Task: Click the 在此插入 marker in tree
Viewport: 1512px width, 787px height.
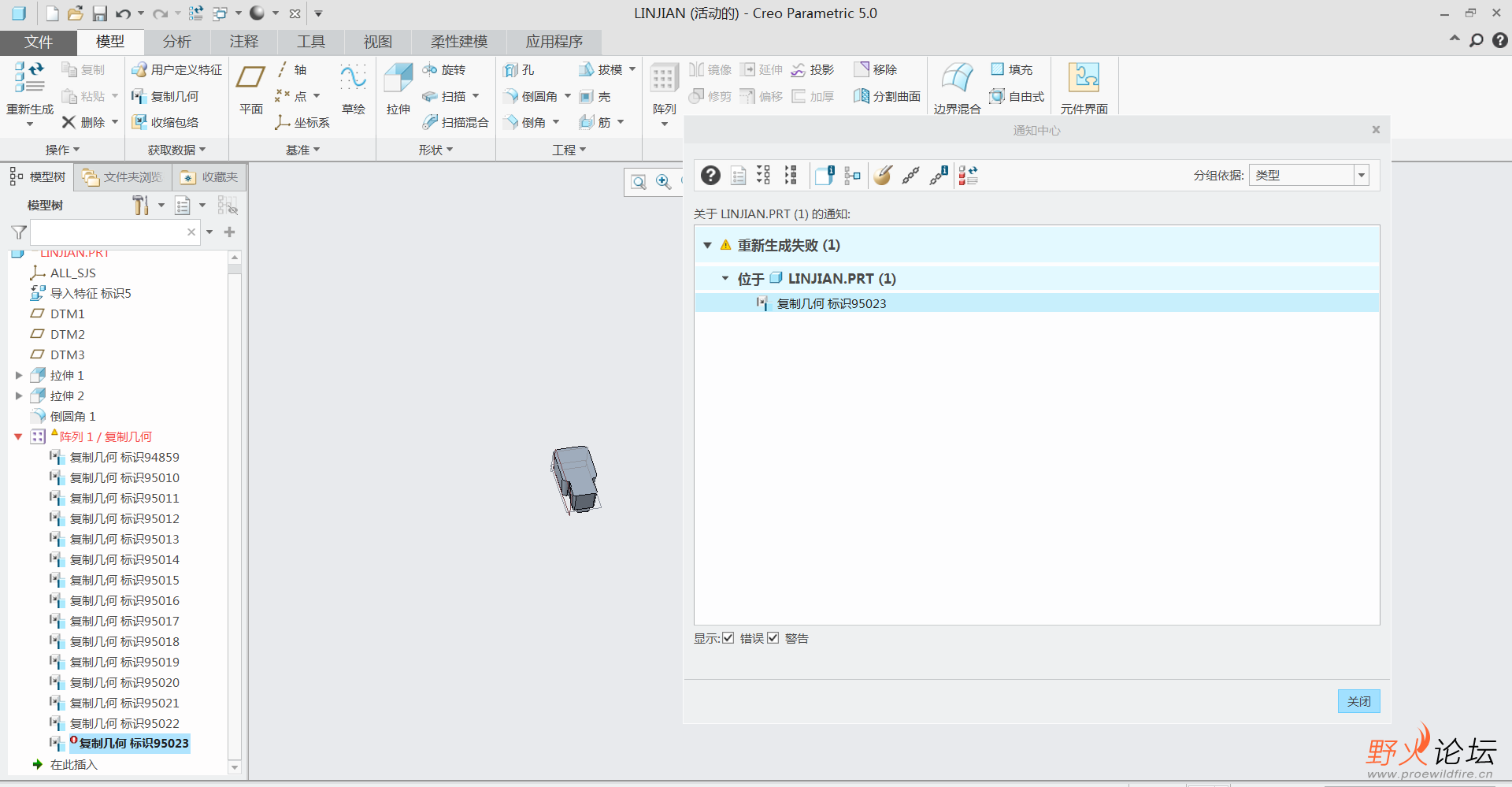Action: point(65,764)
